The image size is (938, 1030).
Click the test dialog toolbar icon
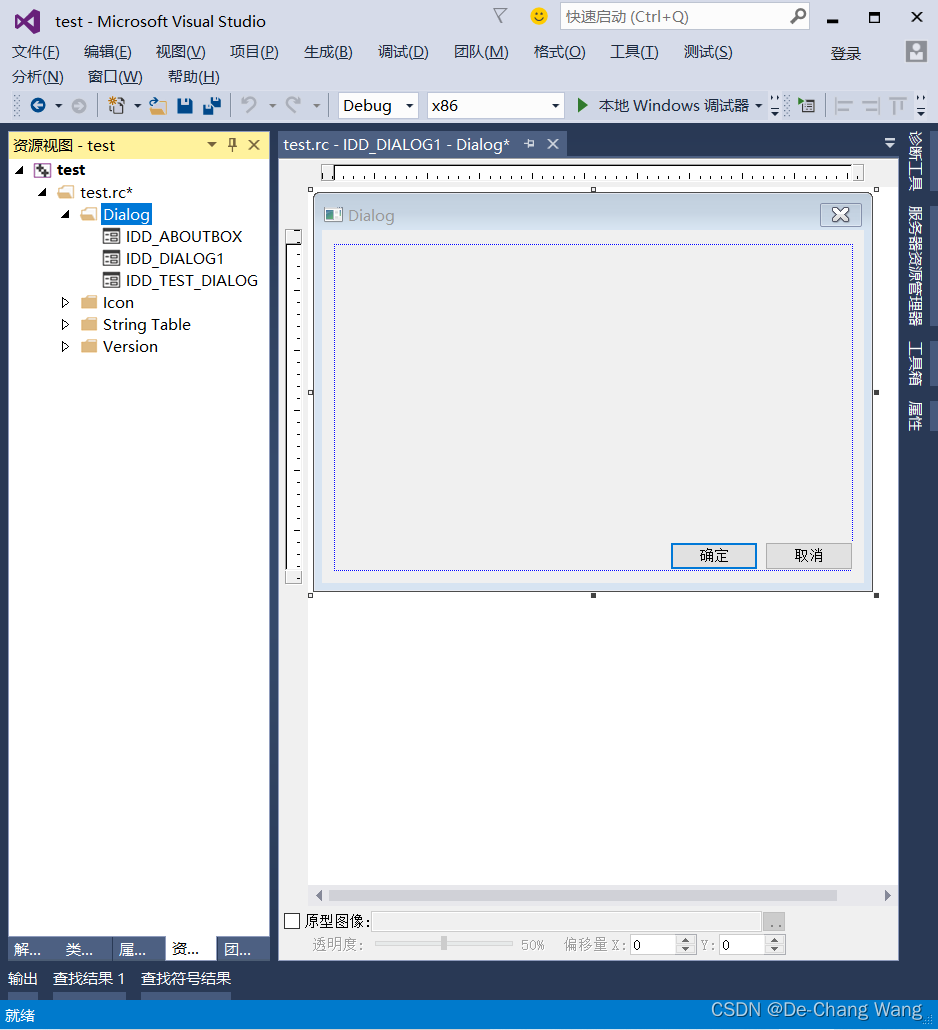click(807, 105)
